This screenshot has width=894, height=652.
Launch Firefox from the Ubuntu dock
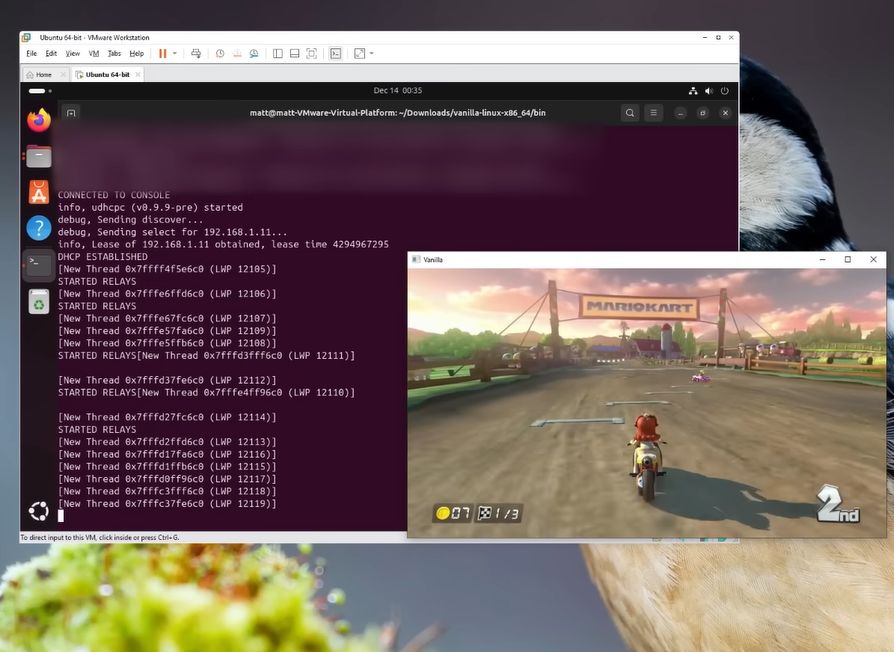pyautogui.click(x=39, y=121)
